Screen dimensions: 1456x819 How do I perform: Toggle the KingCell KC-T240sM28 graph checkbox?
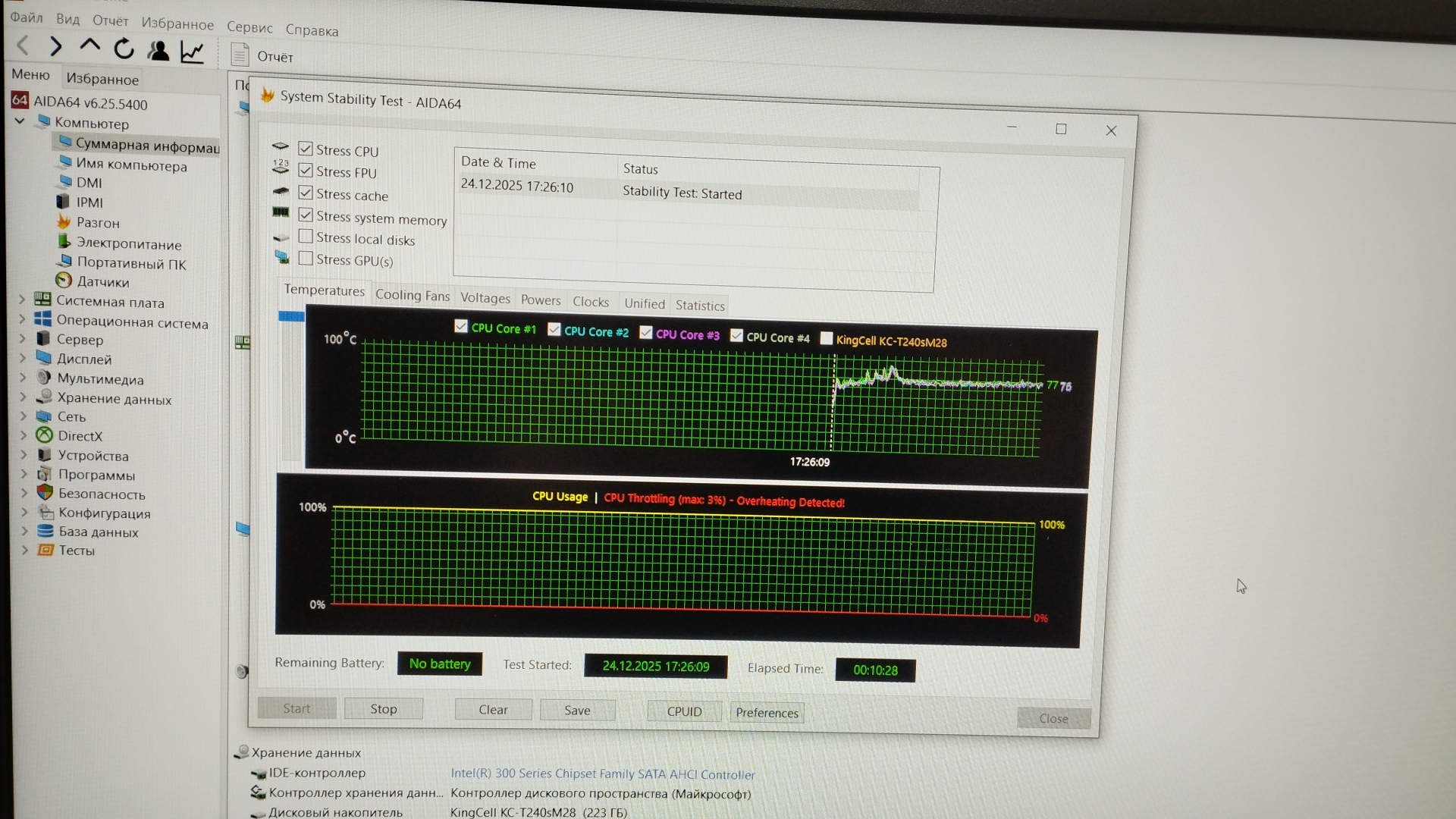[x=827, y=339]
